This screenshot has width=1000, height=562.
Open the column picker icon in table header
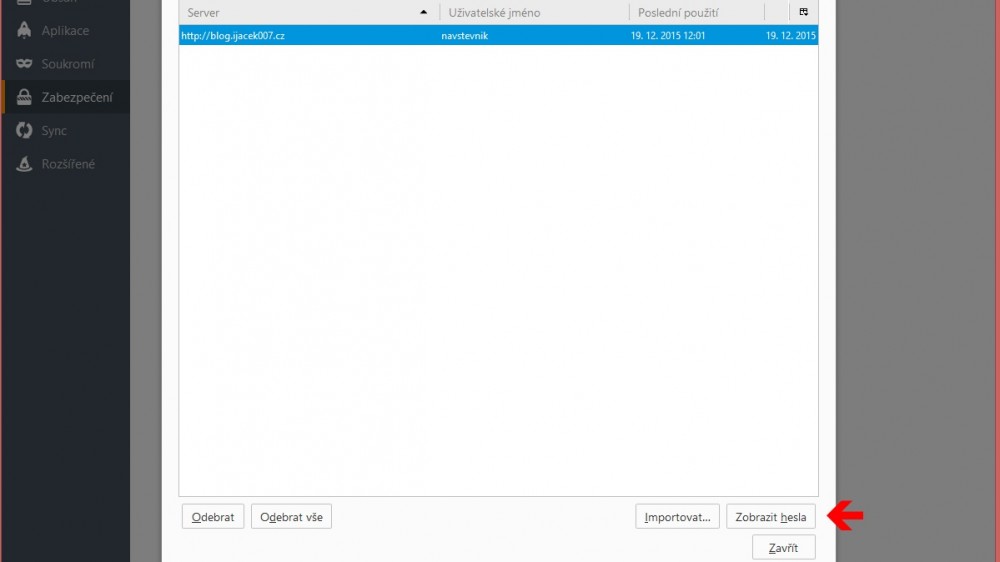coord(803,12)
